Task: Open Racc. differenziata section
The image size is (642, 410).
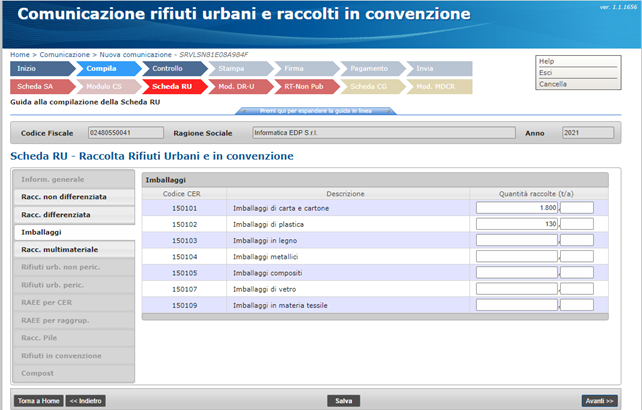Action: 56,214
